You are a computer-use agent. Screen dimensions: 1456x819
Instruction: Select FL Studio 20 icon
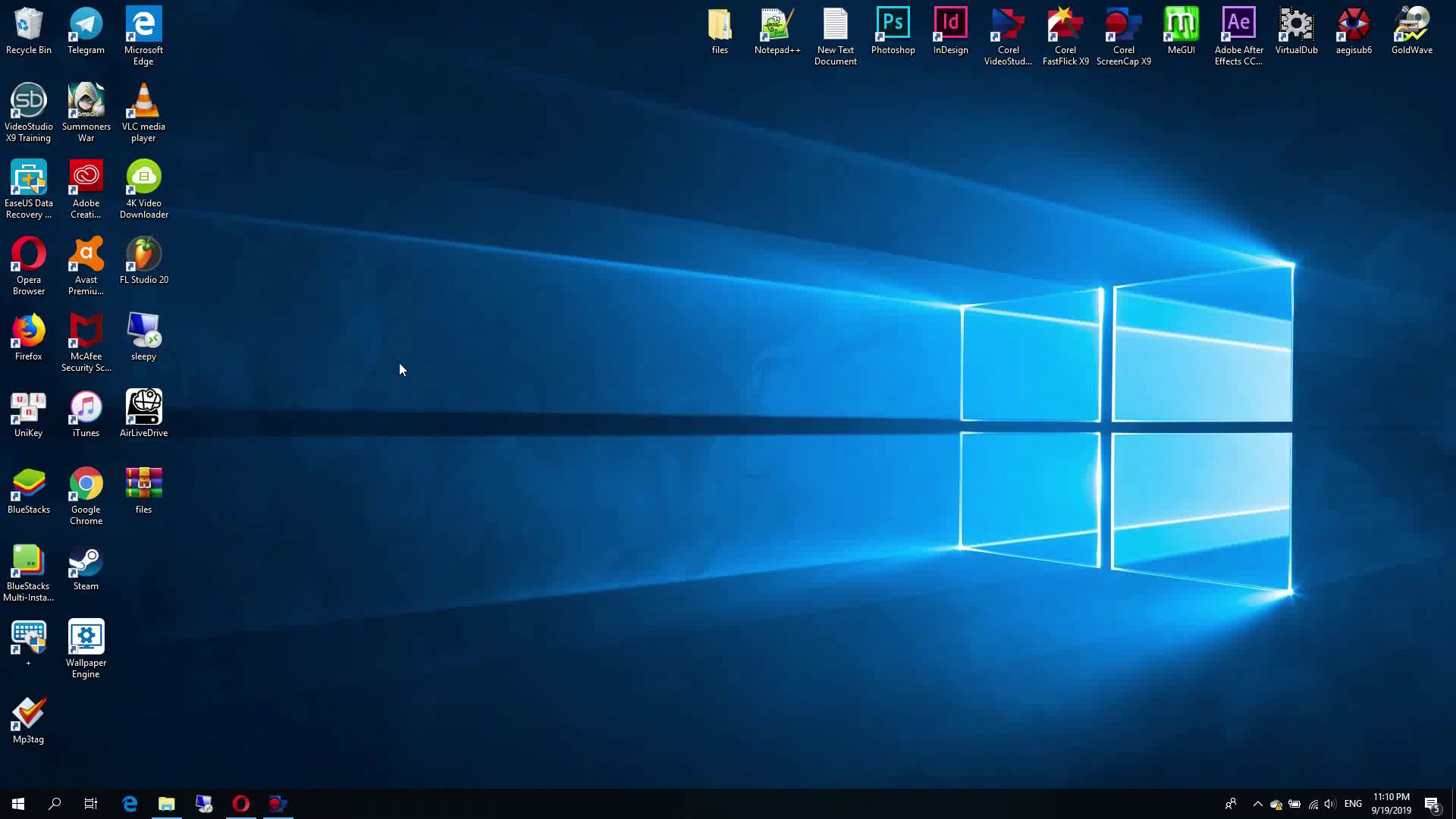[x=143, y=260]
